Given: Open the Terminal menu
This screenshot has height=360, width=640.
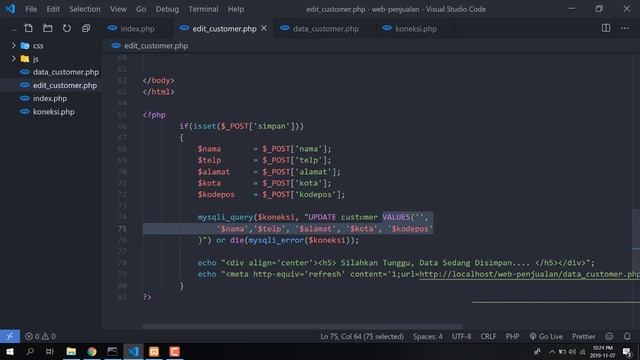Looking at the screenshot, I should coord(203,9).
